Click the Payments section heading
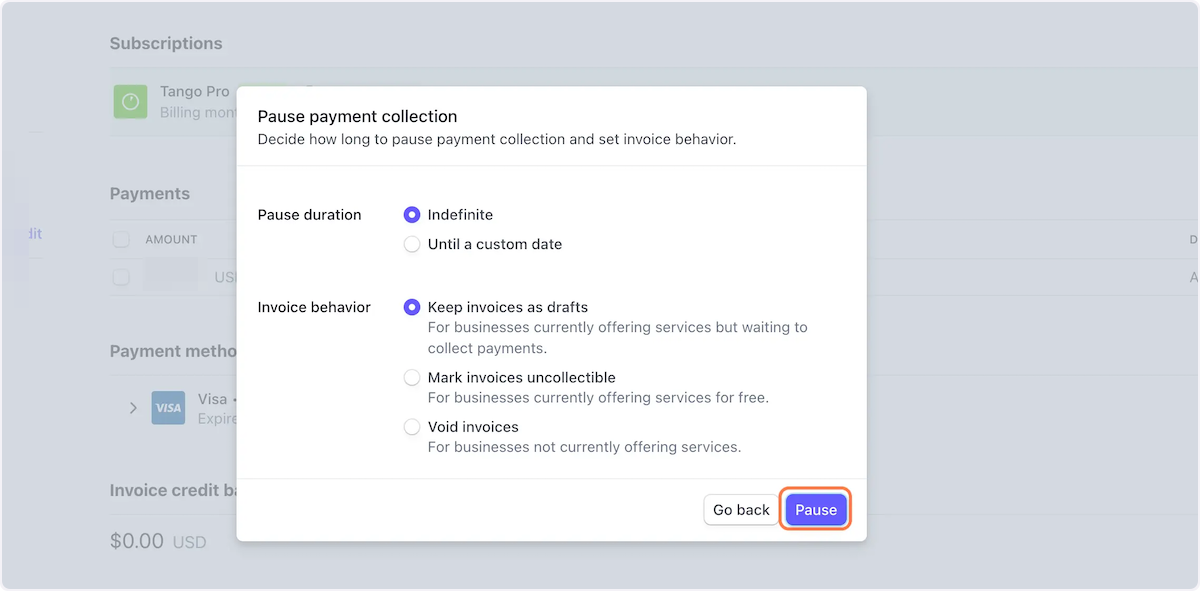 tap(150, 194)
